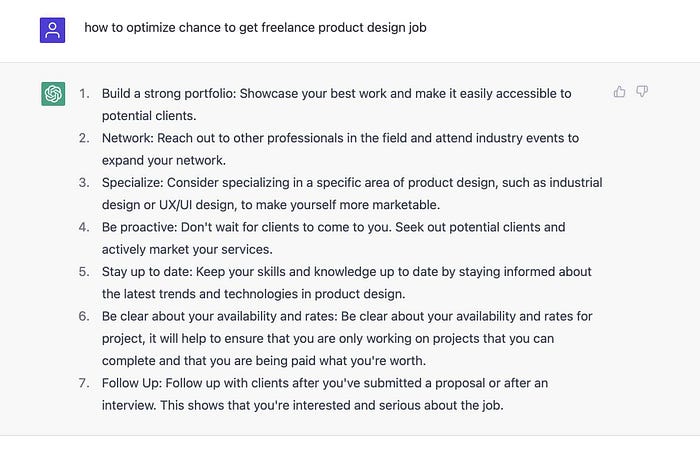The width and height of the screenshot is (700, 455).
Task: Click the "Stay up to date:" list item
Action: [346, 283]
